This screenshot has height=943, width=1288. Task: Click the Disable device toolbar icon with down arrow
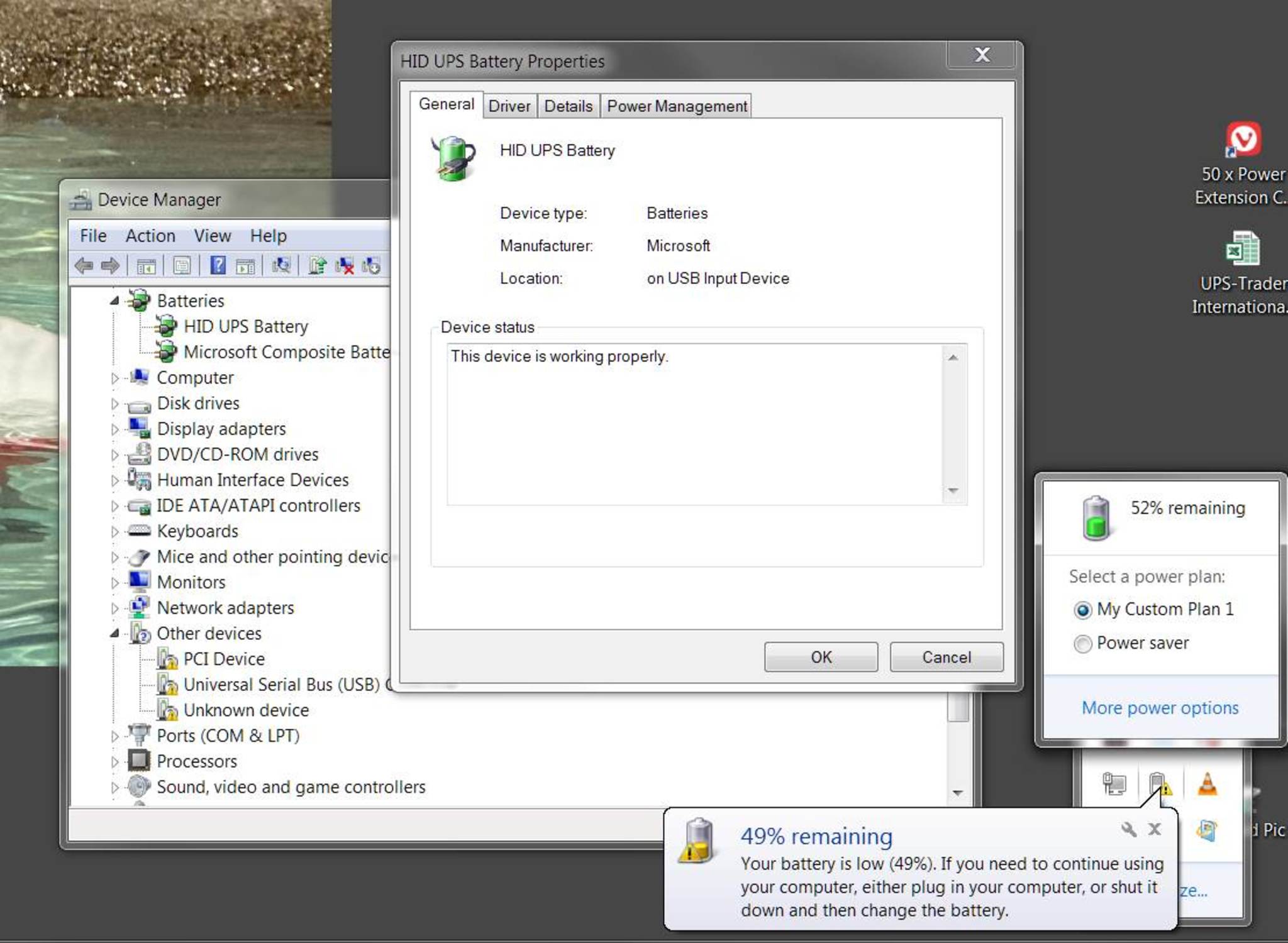tap(371, 266)
